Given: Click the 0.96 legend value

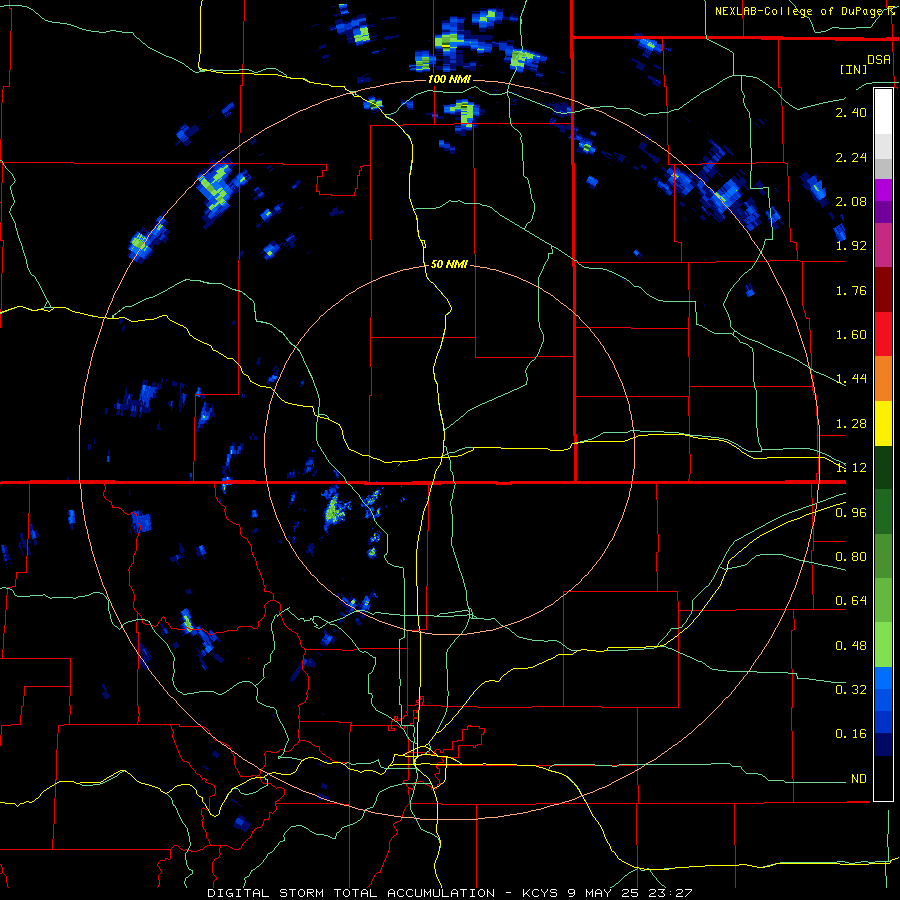Looking at the screenshot, I should coord(851,513).
